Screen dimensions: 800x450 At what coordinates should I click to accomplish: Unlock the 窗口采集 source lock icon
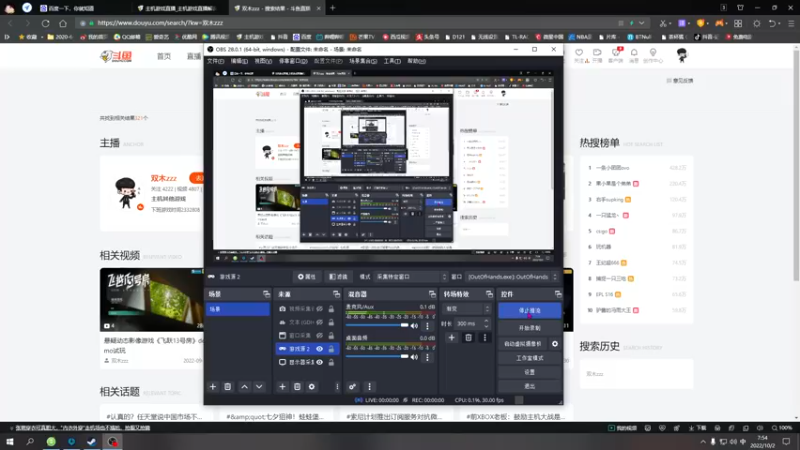click(331, 335)
